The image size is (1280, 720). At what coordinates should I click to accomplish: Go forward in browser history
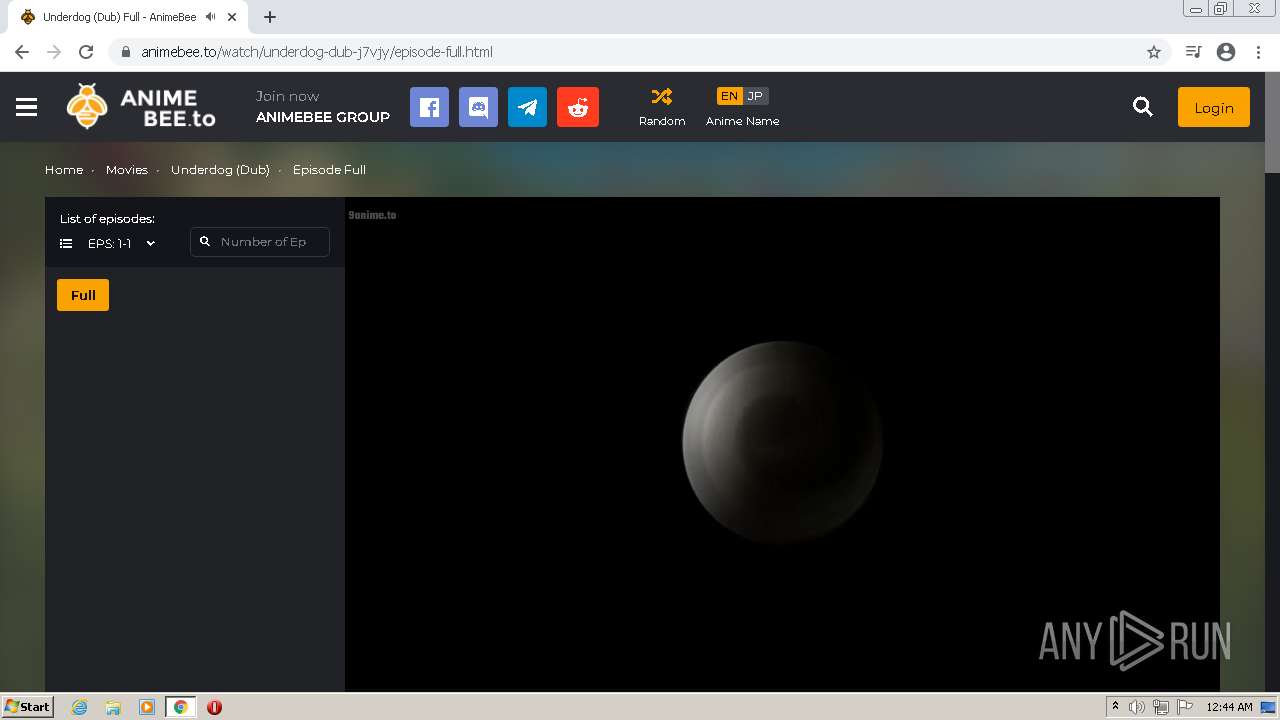pyautogui.click(x=54, y=52)
